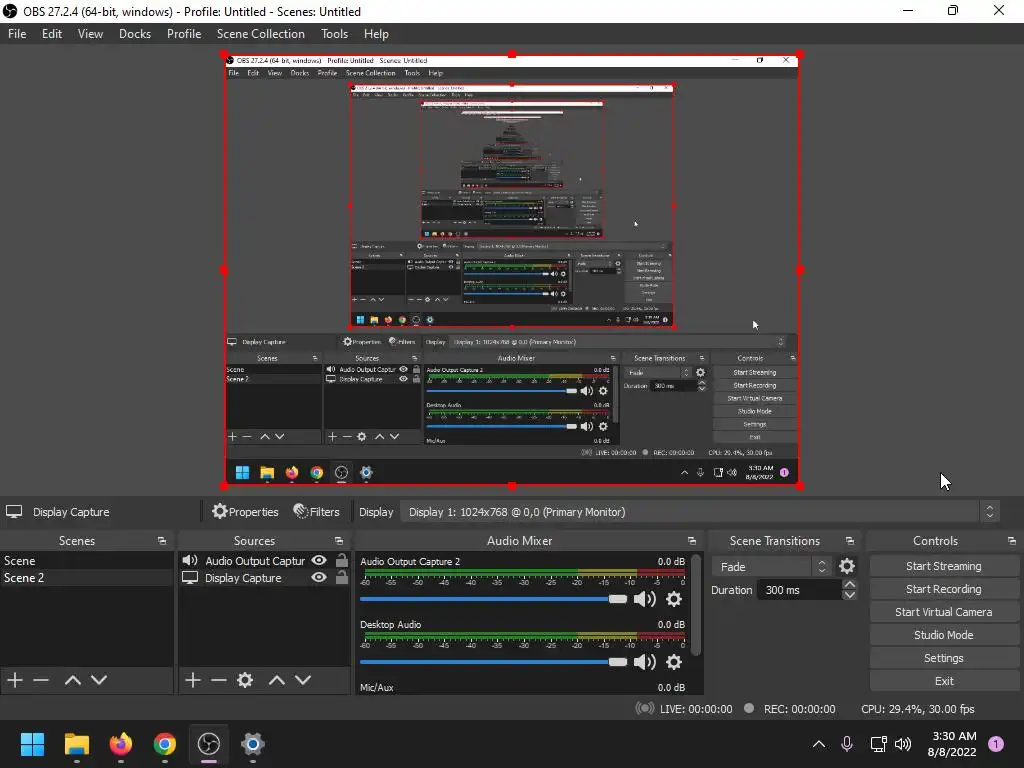Open the Display monitor dropdown
This screenshot has width=1024, height=768.
(699, 512)
